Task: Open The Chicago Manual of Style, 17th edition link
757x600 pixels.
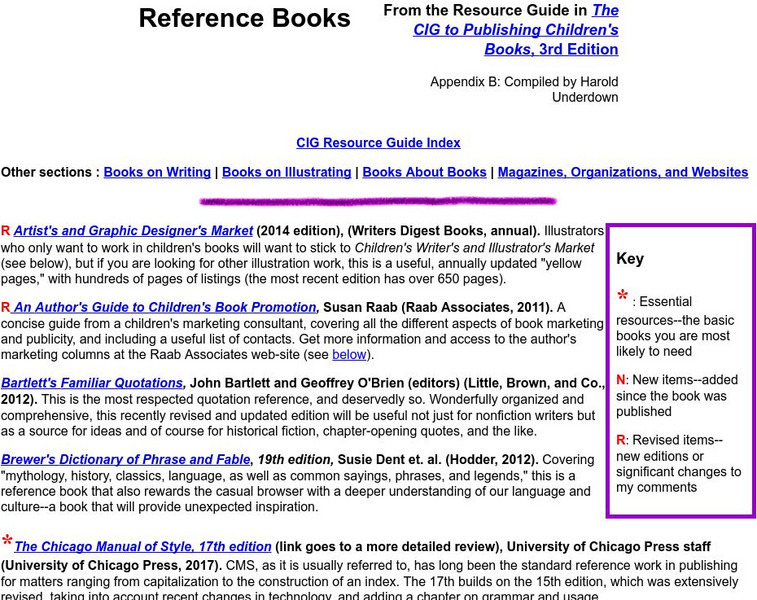Action: [142, 546]
